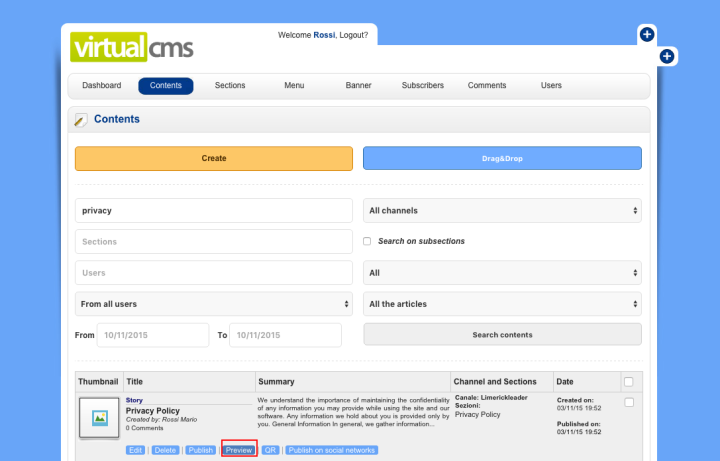The height and width of the screenshot is (461, 720).
Task: Click the Logout link
Action: click(350, 35)
